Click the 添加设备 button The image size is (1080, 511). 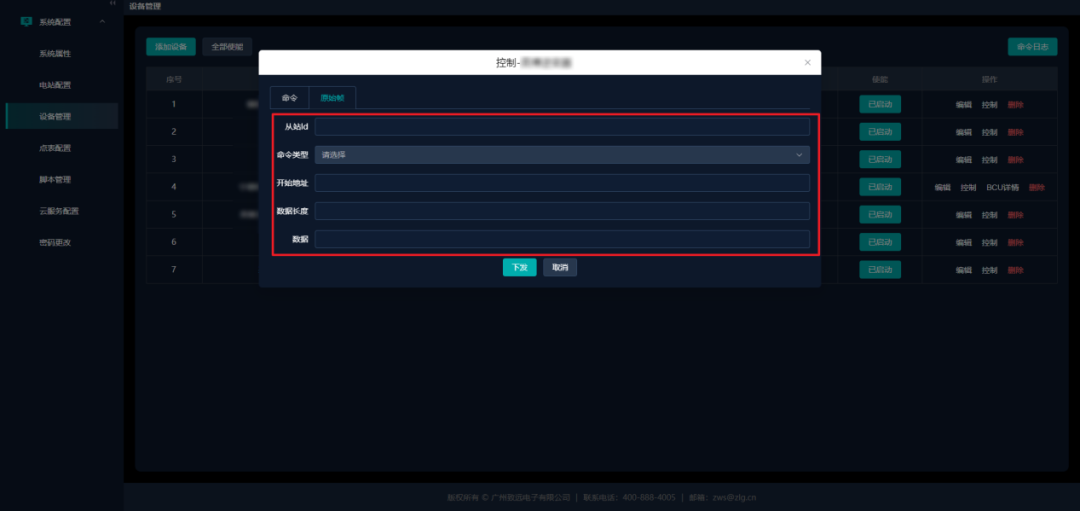click(x=171, y=47)
